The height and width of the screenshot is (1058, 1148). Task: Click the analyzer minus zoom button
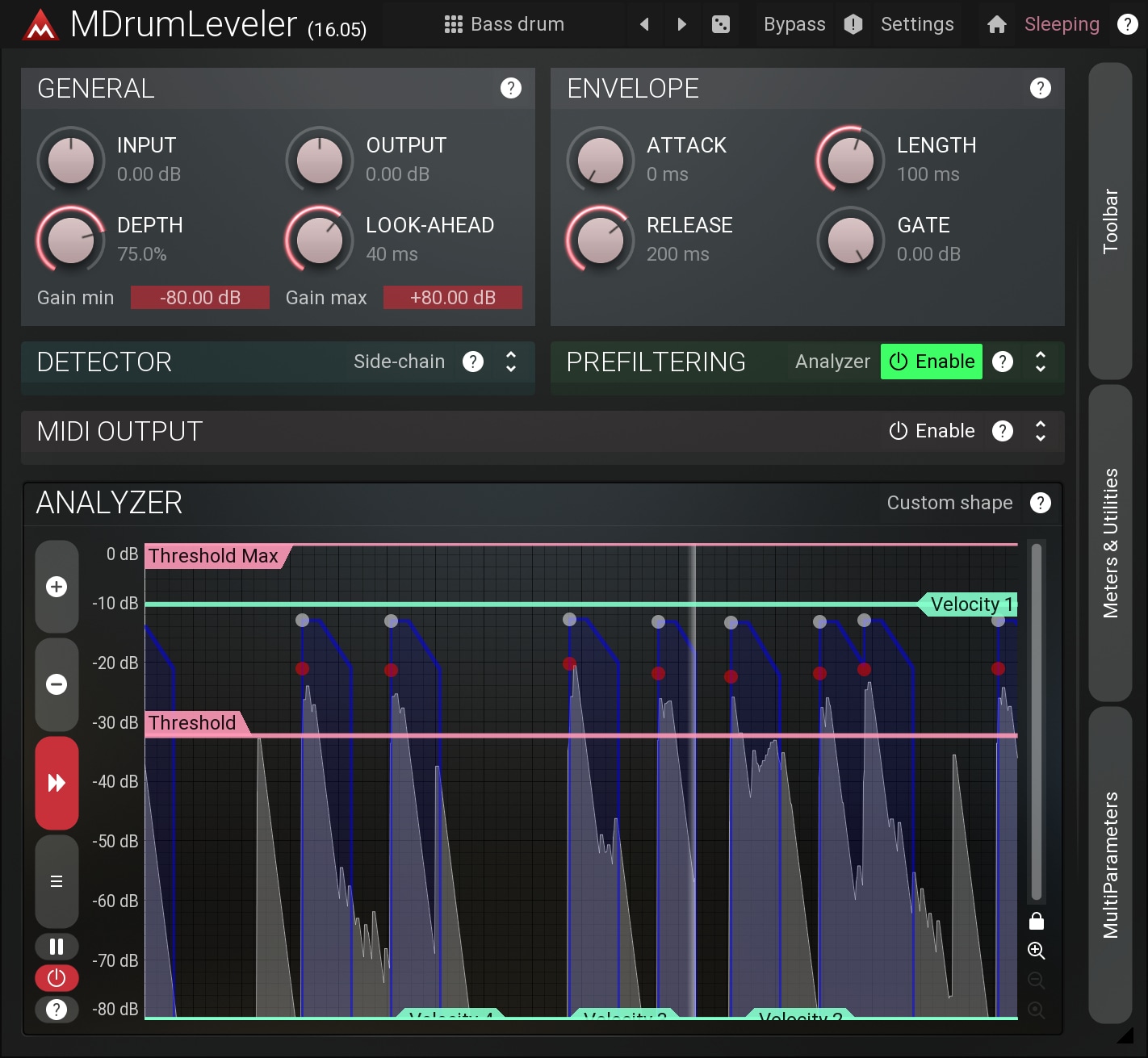57,684
